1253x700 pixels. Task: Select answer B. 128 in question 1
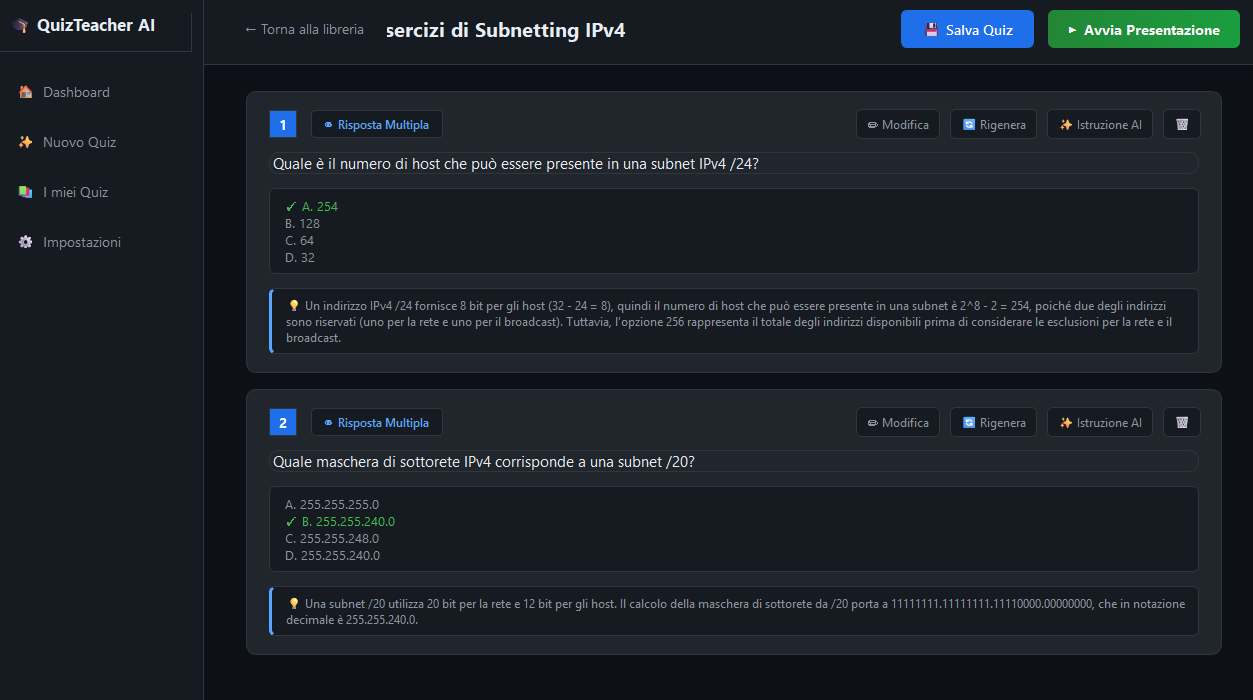tap(302, 224)
